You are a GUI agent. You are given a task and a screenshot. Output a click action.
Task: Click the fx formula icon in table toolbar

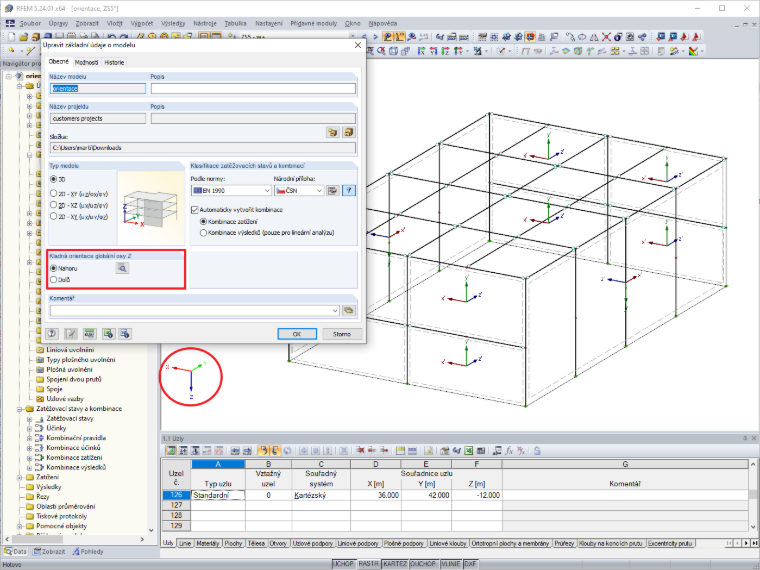509,451
